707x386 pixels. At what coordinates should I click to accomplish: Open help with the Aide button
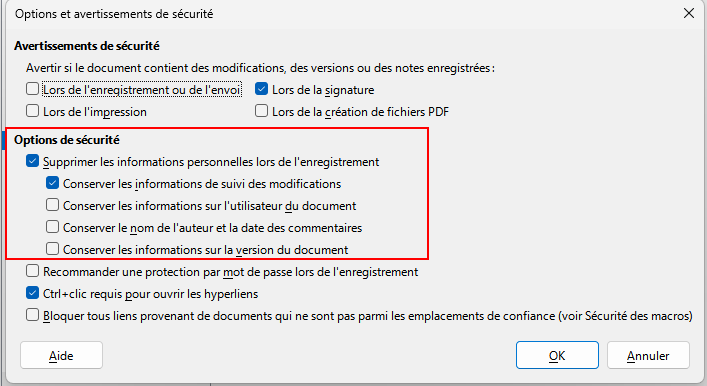pyautogui.click(x=61, y=355)
